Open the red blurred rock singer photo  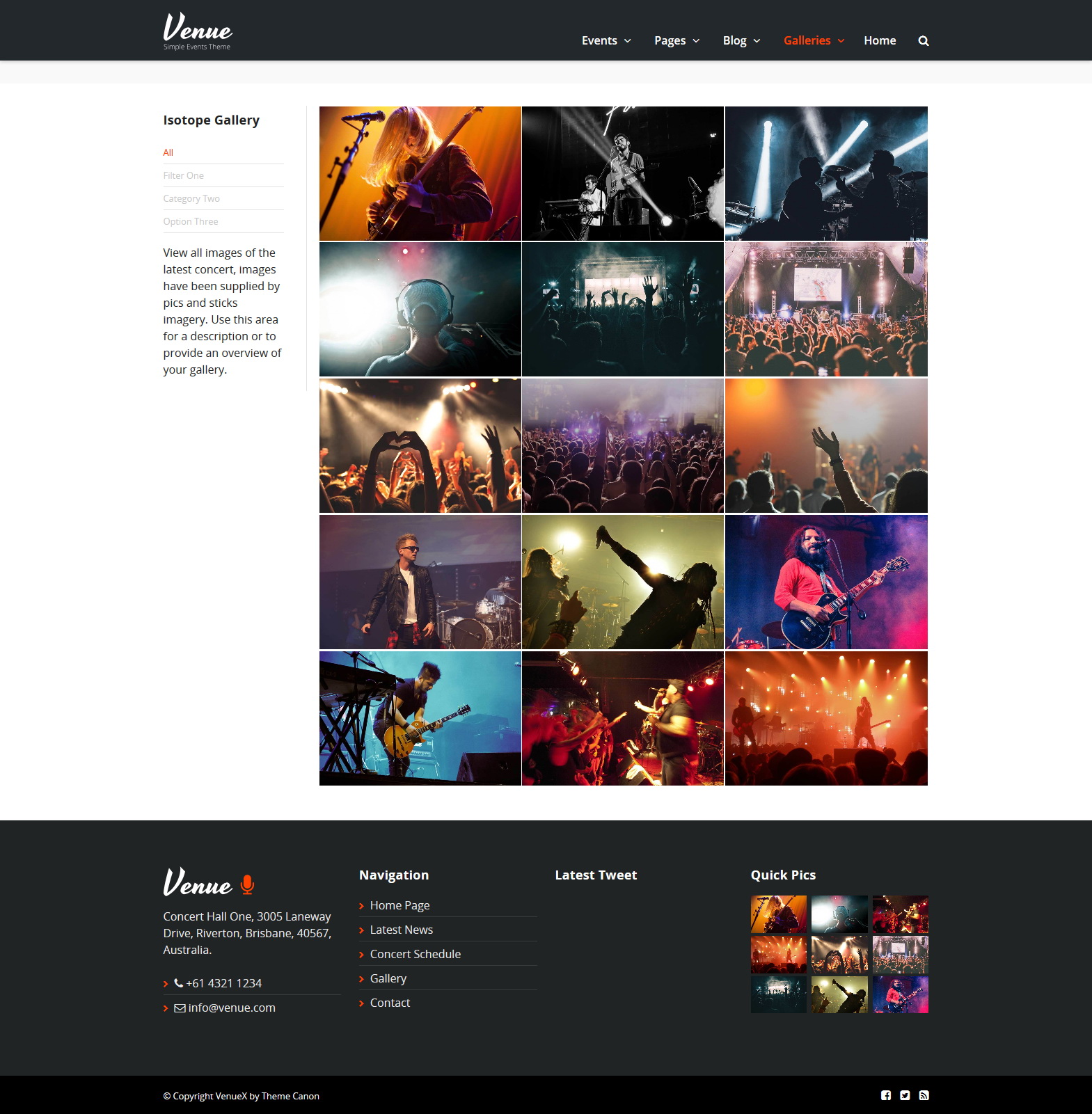click(x=623, y=718)
